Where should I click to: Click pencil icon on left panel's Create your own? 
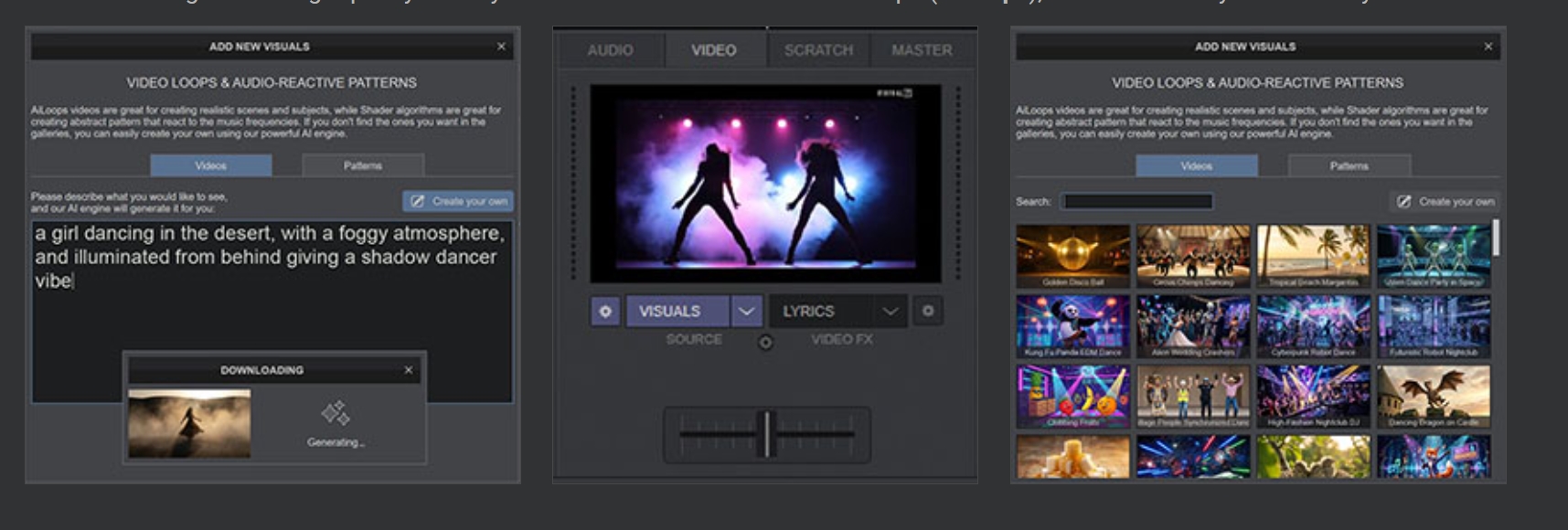point(418,201)
